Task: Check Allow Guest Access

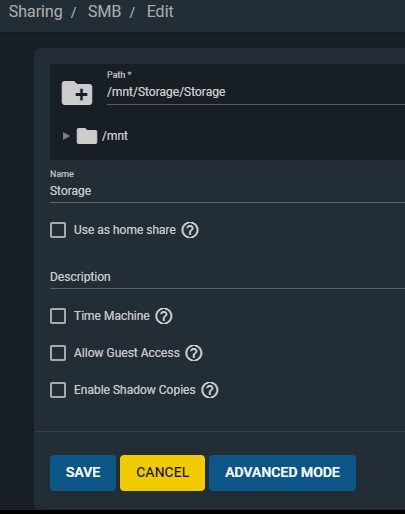Action: [x=58, y=353]
